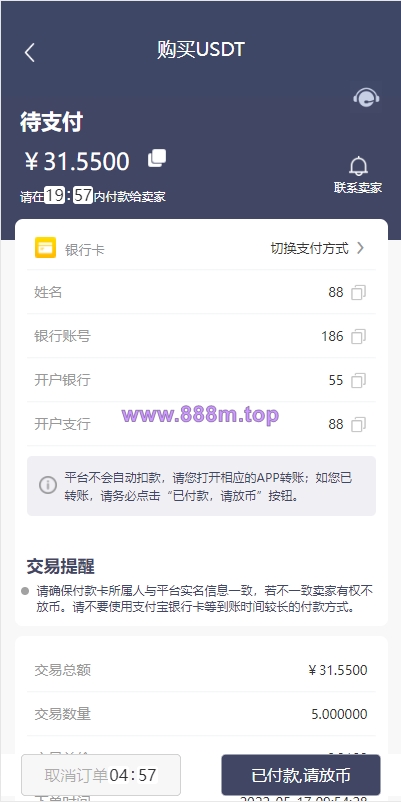Open customer service headset icon
This screenshot has height=802, width=401.
coord(366,97)
